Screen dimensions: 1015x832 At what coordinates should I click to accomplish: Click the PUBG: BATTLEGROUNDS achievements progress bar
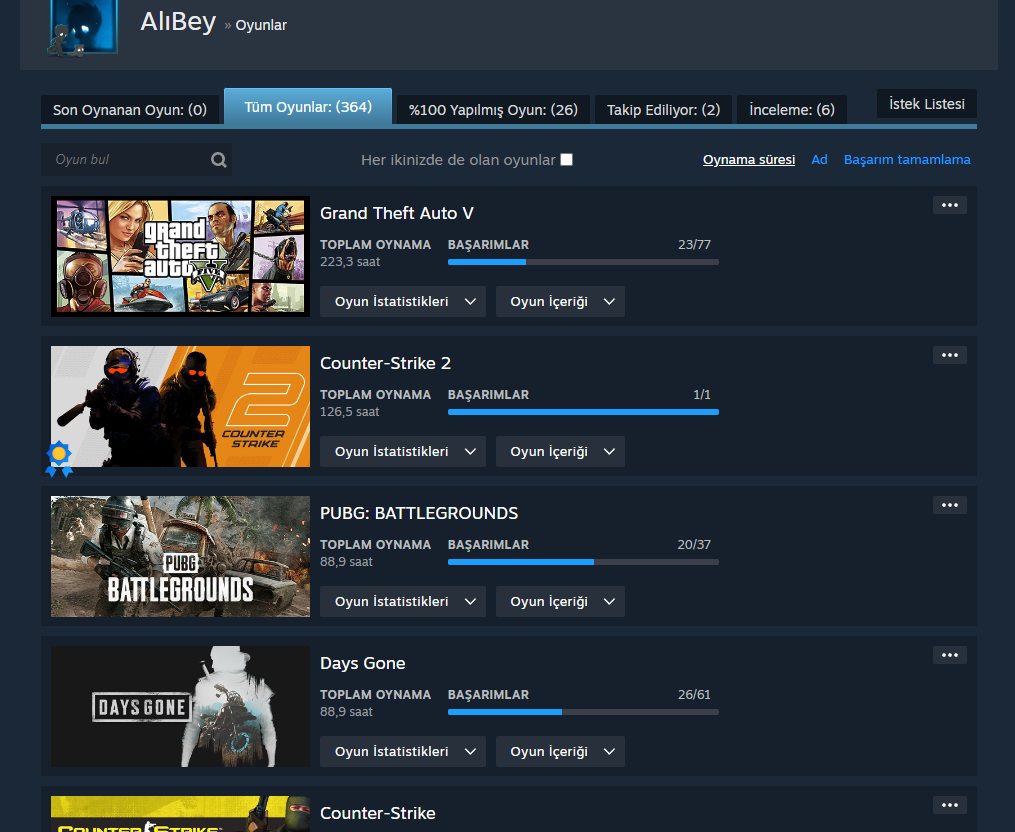pyautogui.click(x=583, y=562)
